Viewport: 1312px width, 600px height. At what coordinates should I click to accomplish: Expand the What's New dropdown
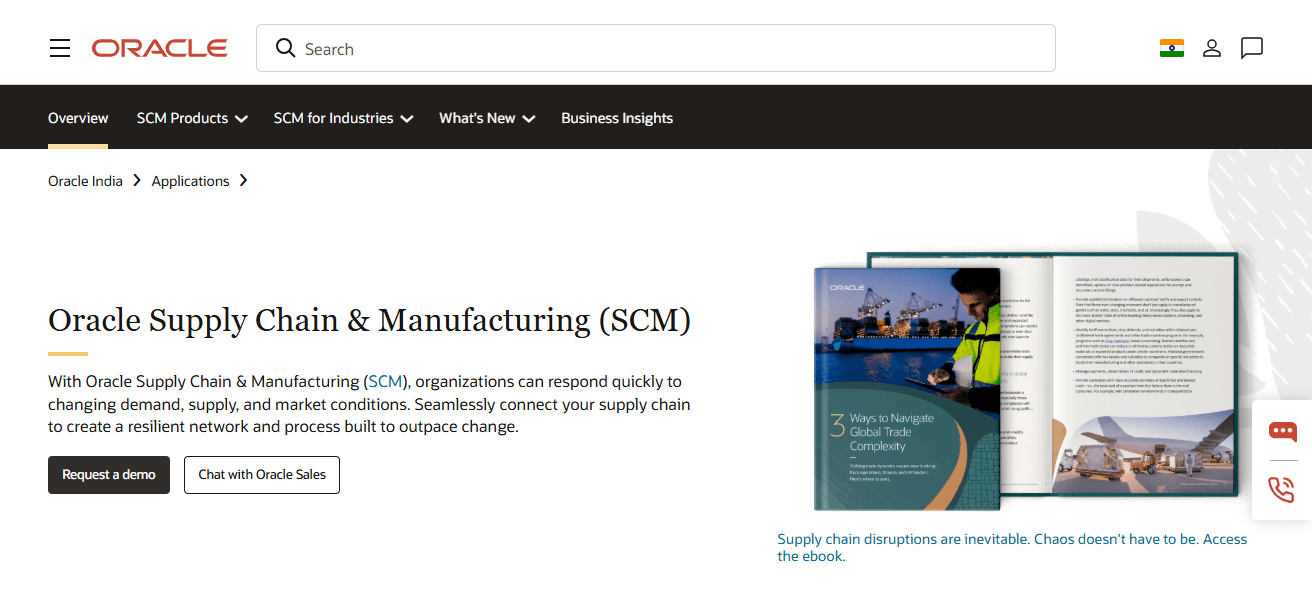coord(487,118)
